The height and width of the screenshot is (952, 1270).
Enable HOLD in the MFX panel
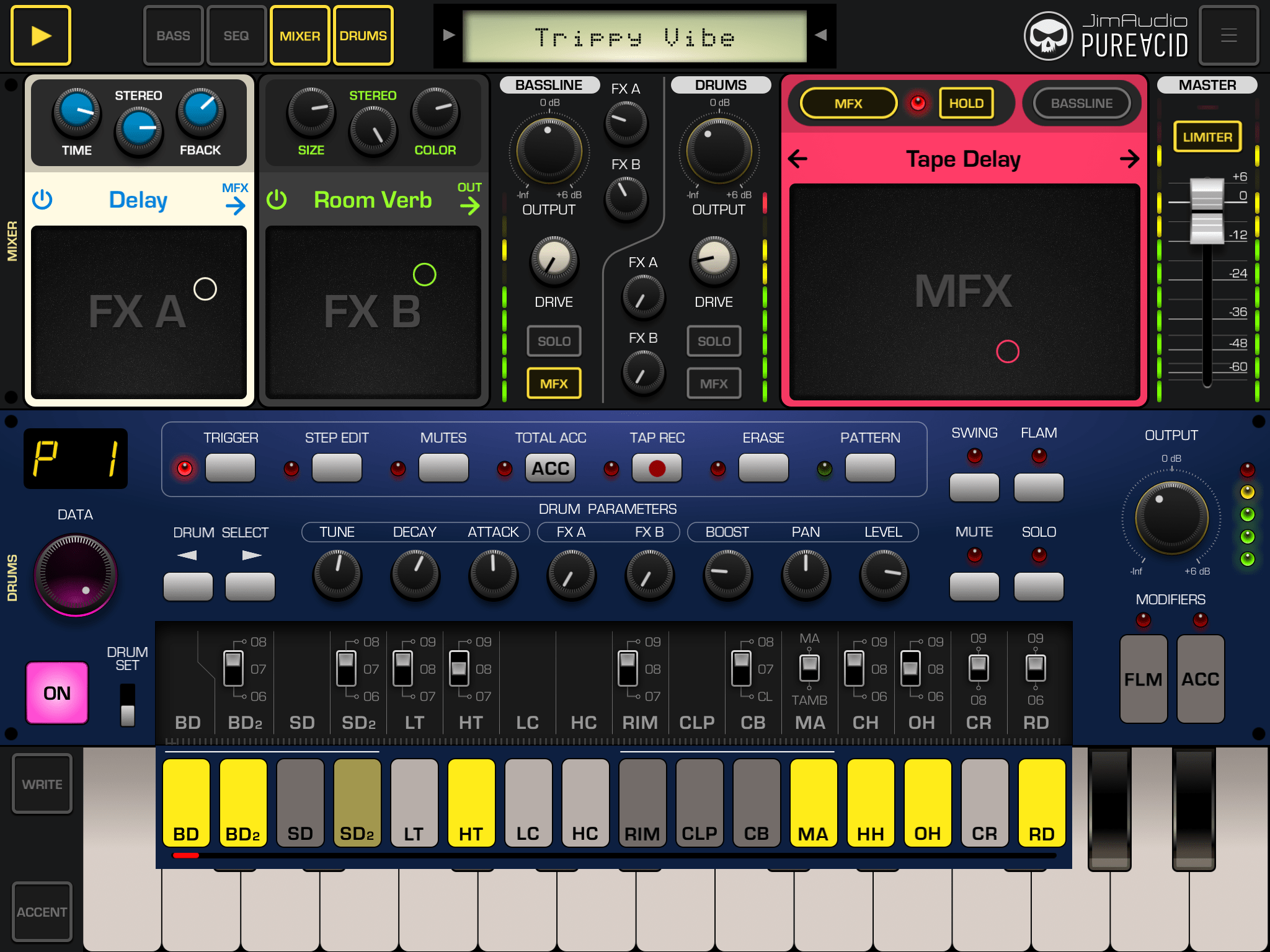point(966,104)
